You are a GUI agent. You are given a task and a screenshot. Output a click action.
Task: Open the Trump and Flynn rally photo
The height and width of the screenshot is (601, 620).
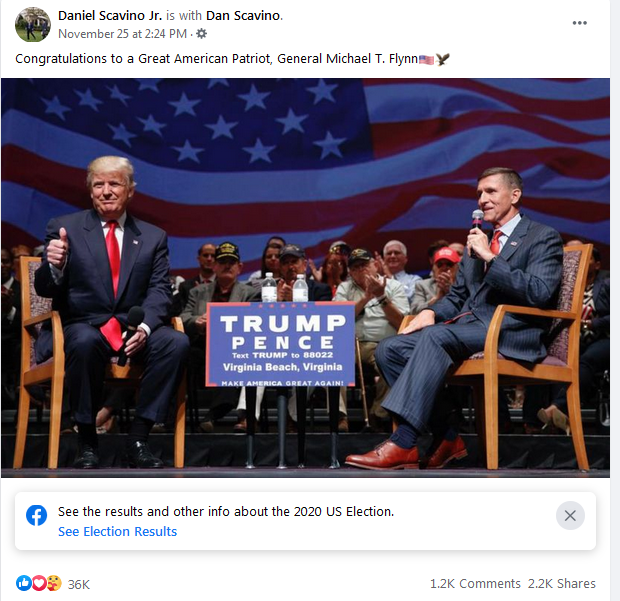point(305,278)
